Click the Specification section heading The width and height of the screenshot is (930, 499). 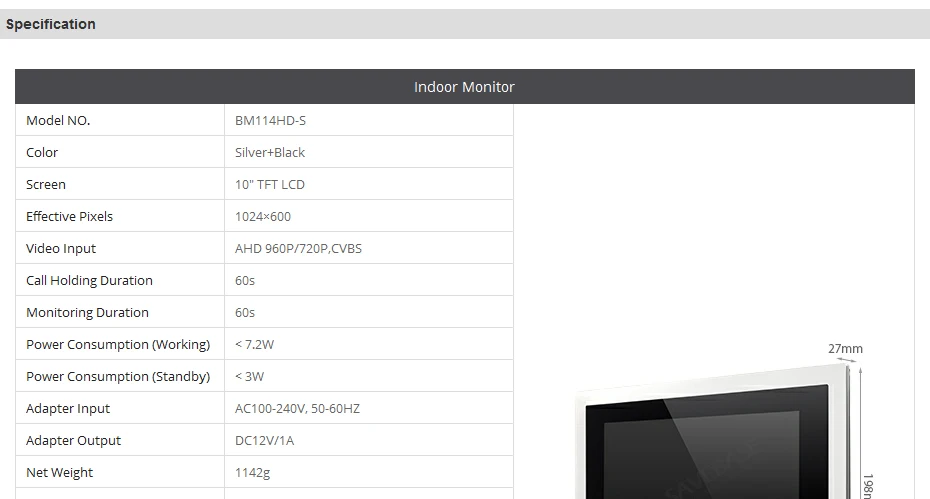pyautogui.click(x=50, y=24)
